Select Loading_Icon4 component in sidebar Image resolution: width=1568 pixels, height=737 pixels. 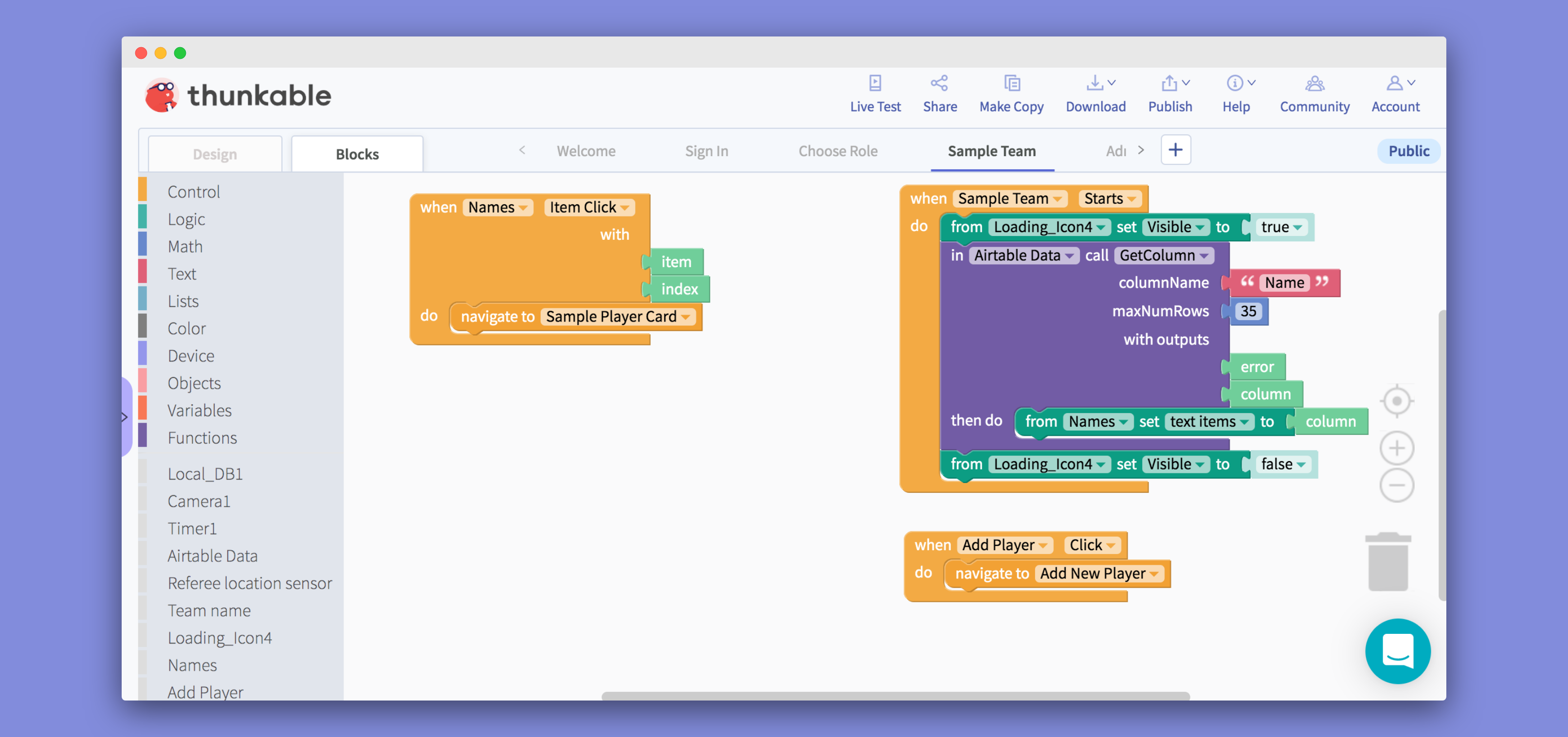coord(219,638)
